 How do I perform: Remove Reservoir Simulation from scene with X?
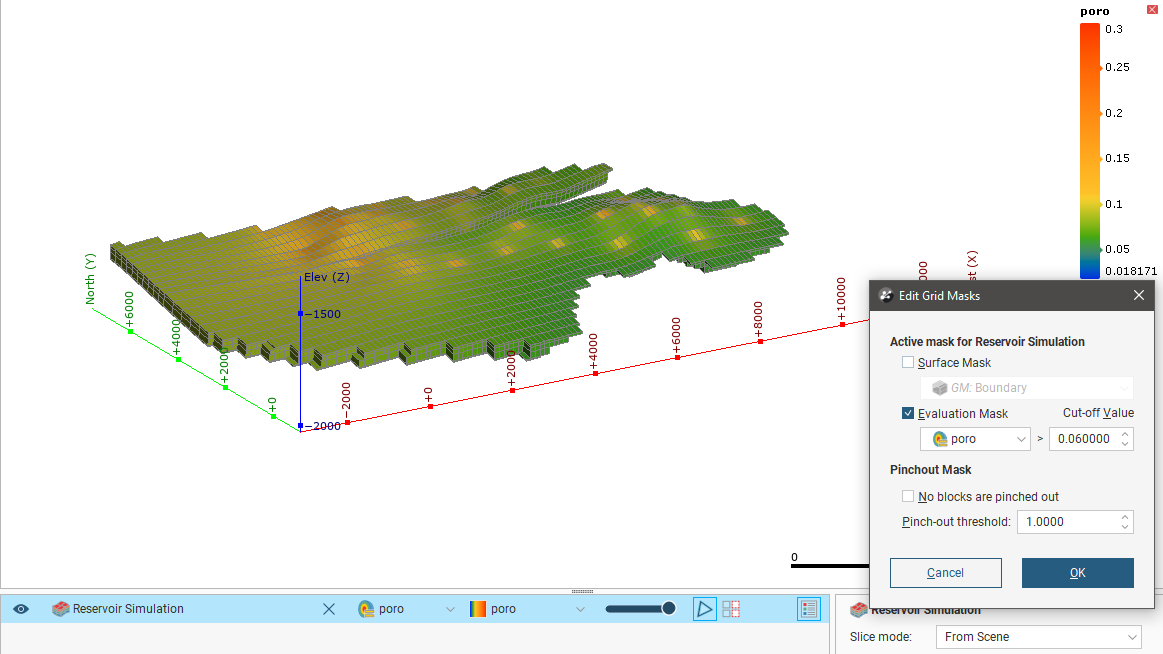(x=328, y=609)
